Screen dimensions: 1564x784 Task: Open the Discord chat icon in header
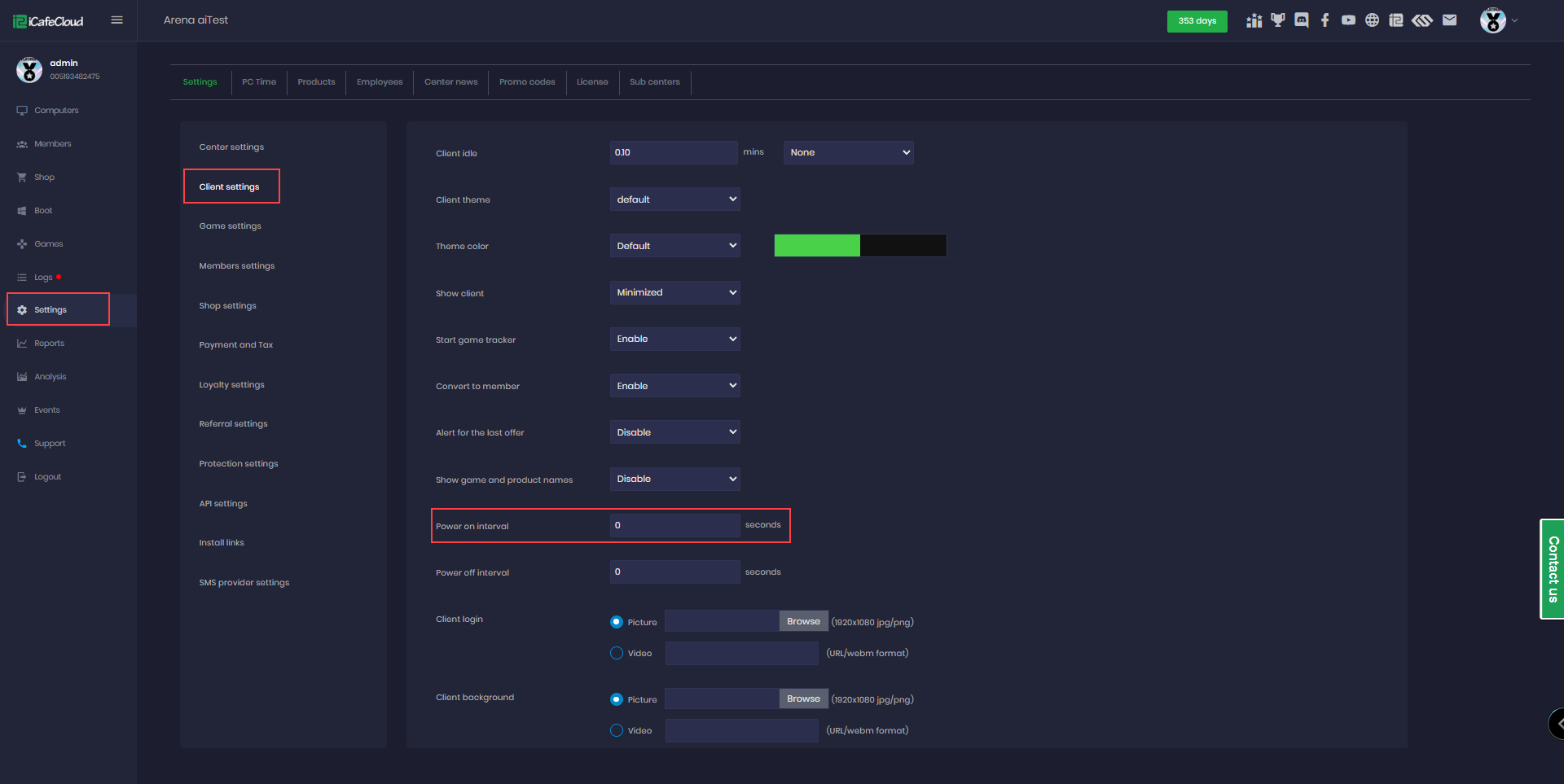tap(1302, 20)
